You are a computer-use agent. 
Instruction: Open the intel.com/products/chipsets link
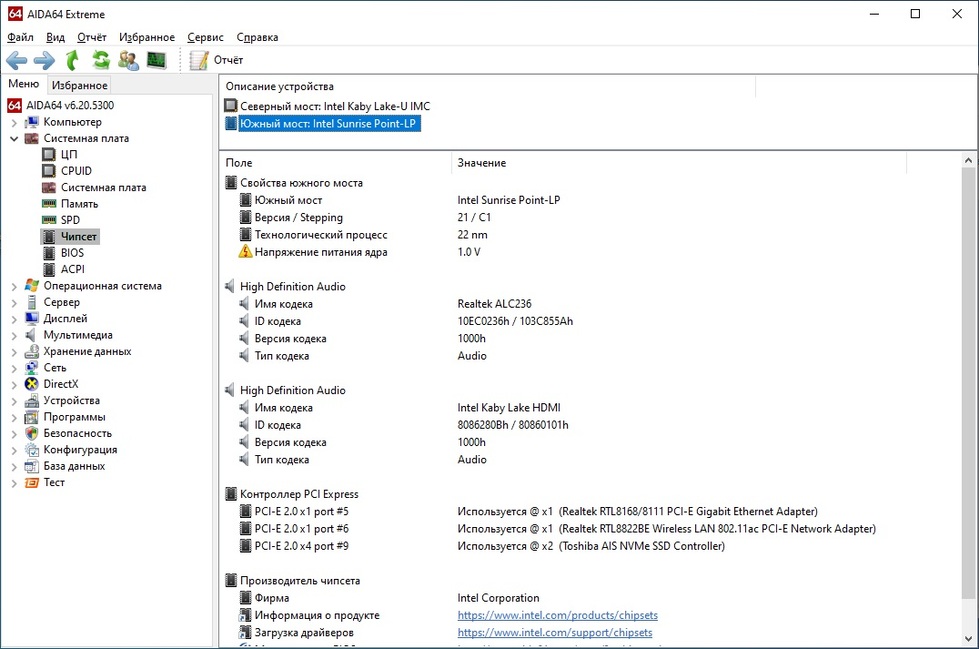[x=557, y=616]
